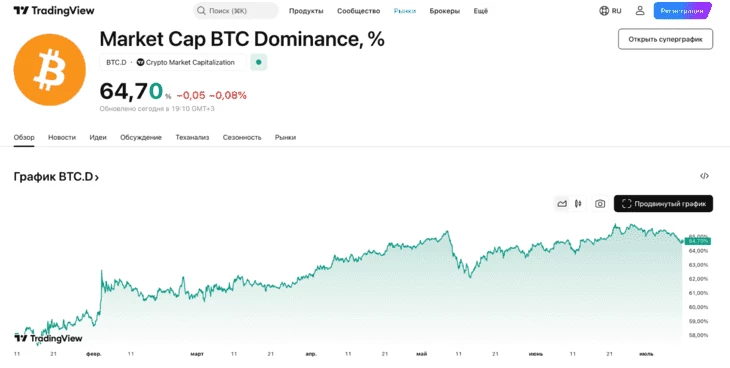Switch to the Новости tab
The width and height of the screenshot is (730, 368).
pos(62,137)
